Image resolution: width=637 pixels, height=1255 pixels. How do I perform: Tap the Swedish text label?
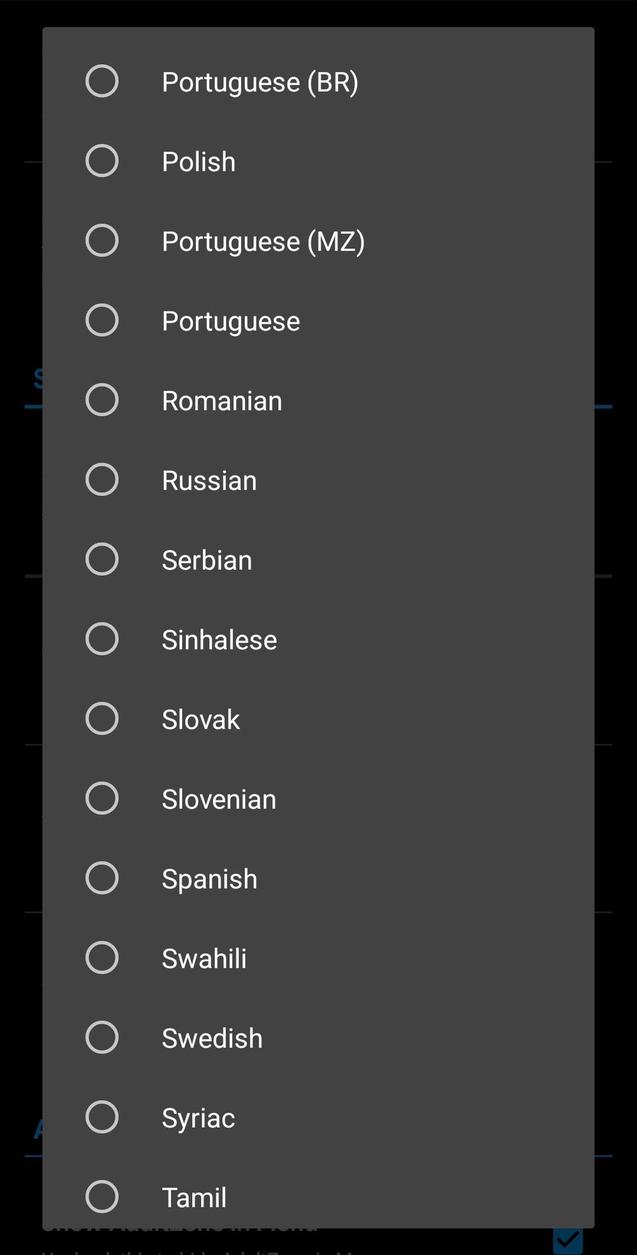point(212,1039)
